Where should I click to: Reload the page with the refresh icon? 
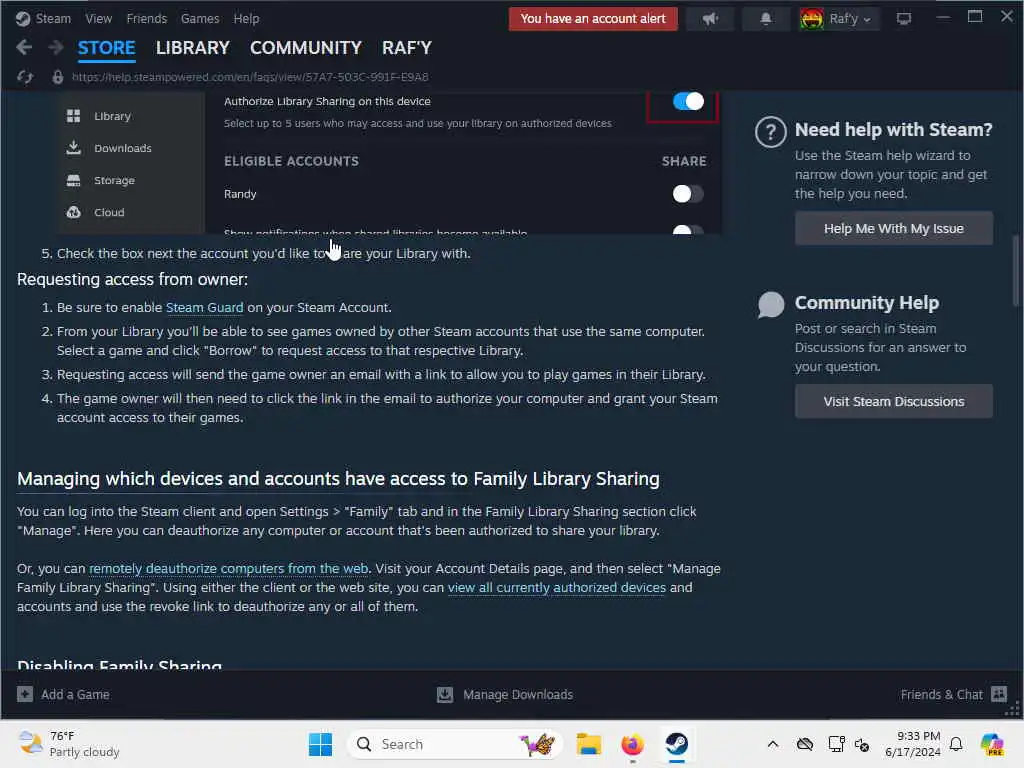click(x=25, y=77)
